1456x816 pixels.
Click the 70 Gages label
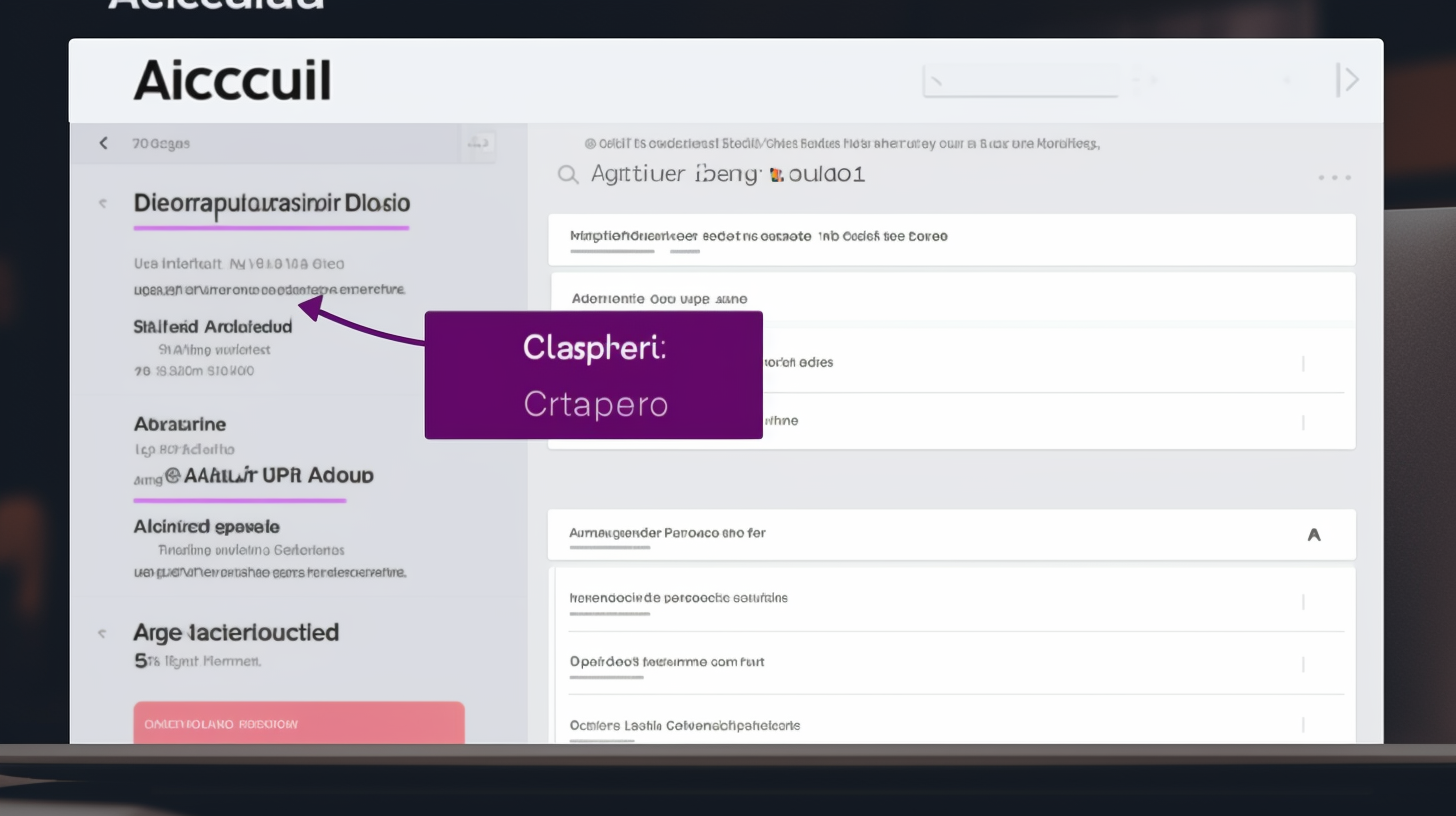161,143
